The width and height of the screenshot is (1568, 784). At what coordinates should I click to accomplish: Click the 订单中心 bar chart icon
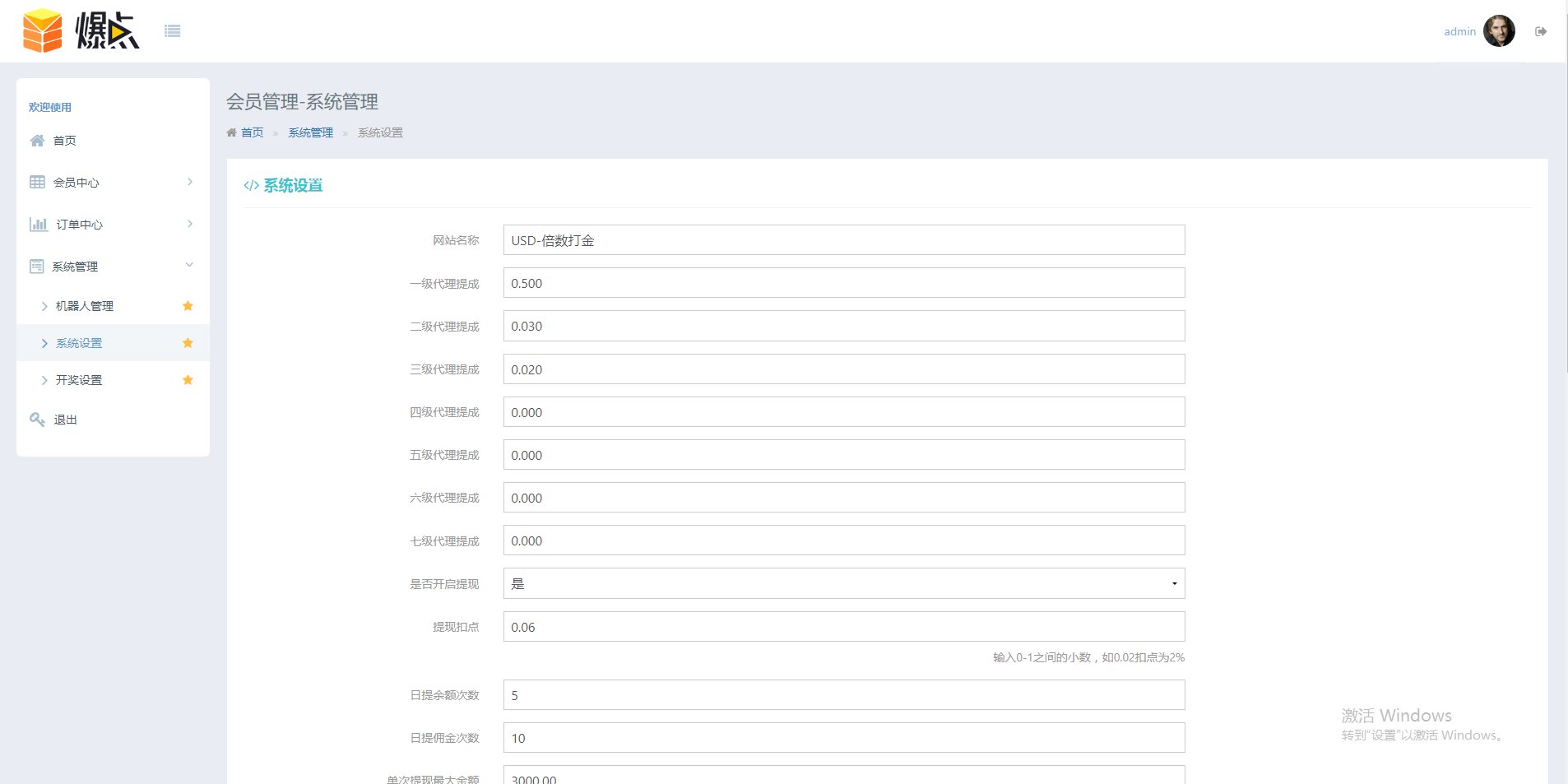pos(39,224)
